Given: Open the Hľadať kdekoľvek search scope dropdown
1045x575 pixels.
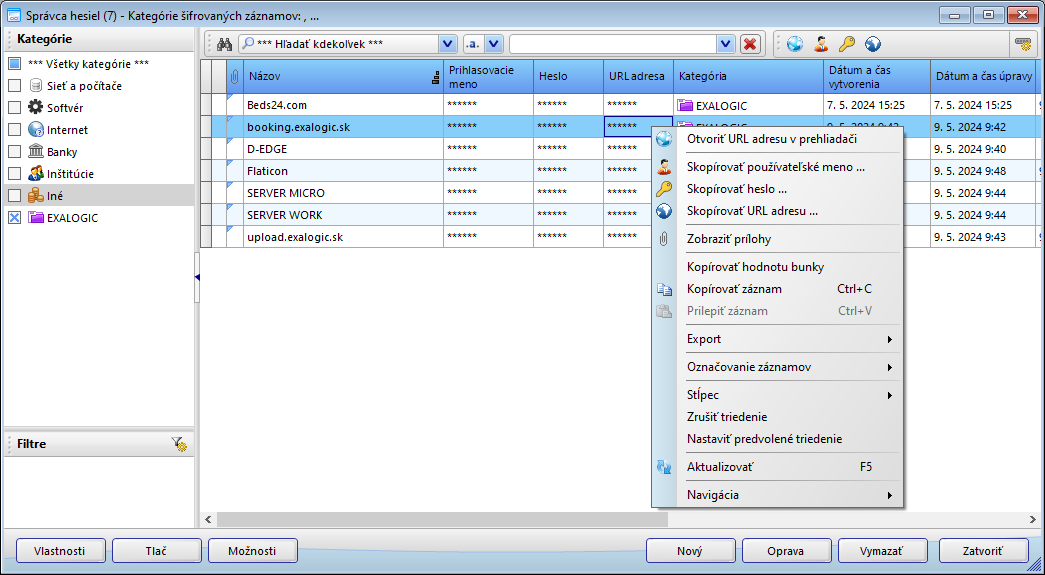Looking at the screenshot, I should click(x=447, y=45).
